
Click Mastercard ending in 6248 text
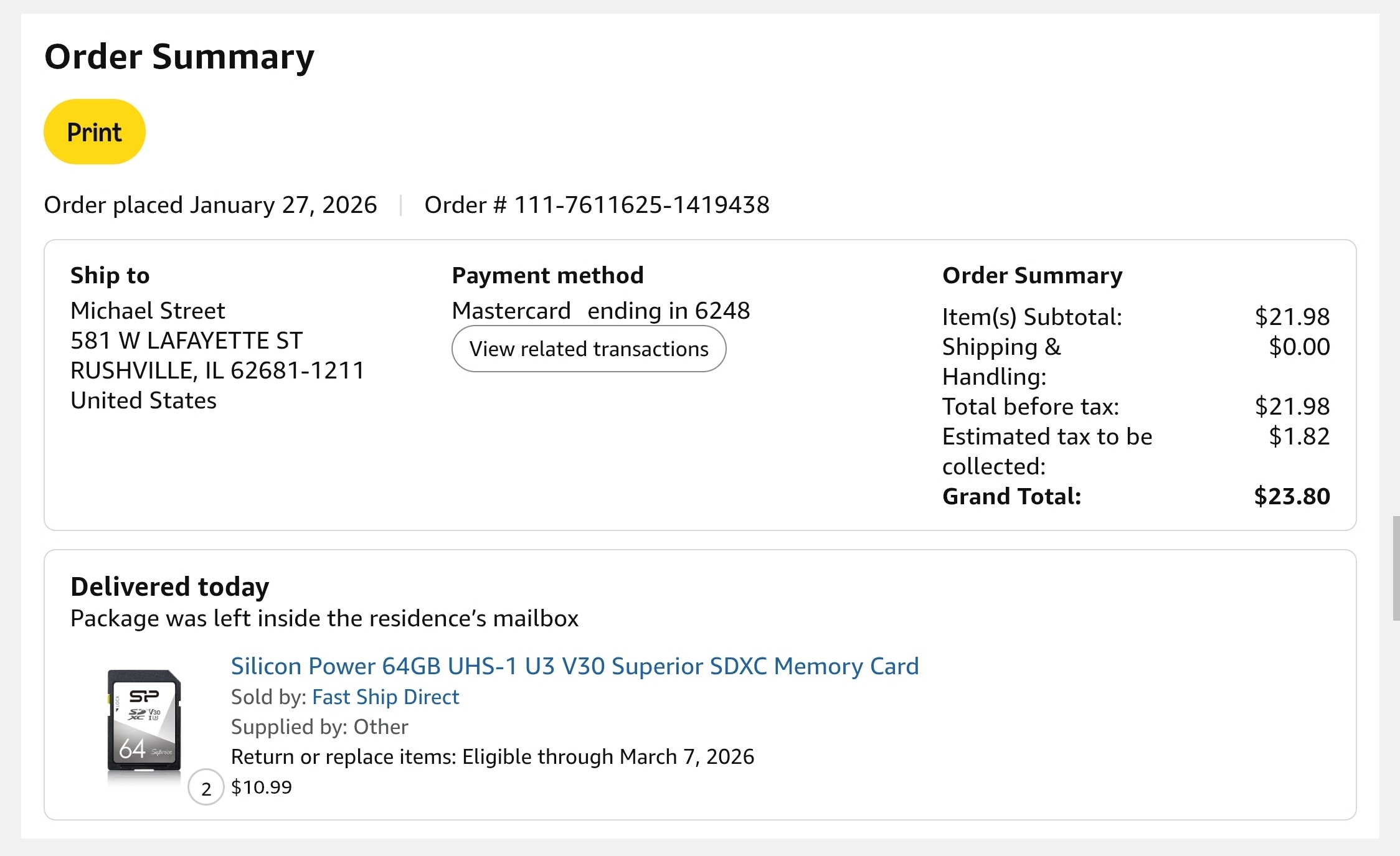coord(600,311)
